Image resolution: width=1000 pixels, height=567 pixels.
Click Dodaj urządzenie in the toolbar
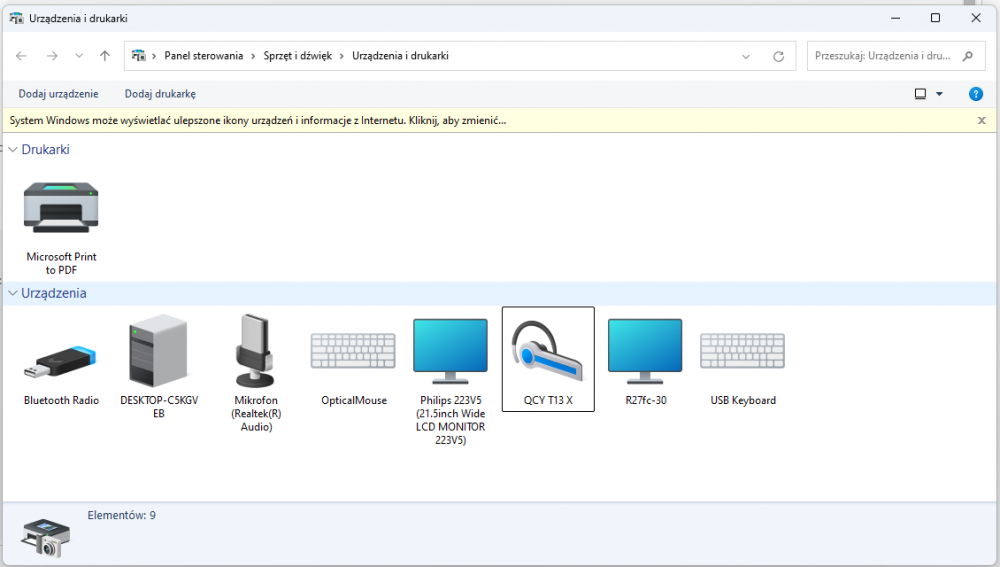coord(58,94)
